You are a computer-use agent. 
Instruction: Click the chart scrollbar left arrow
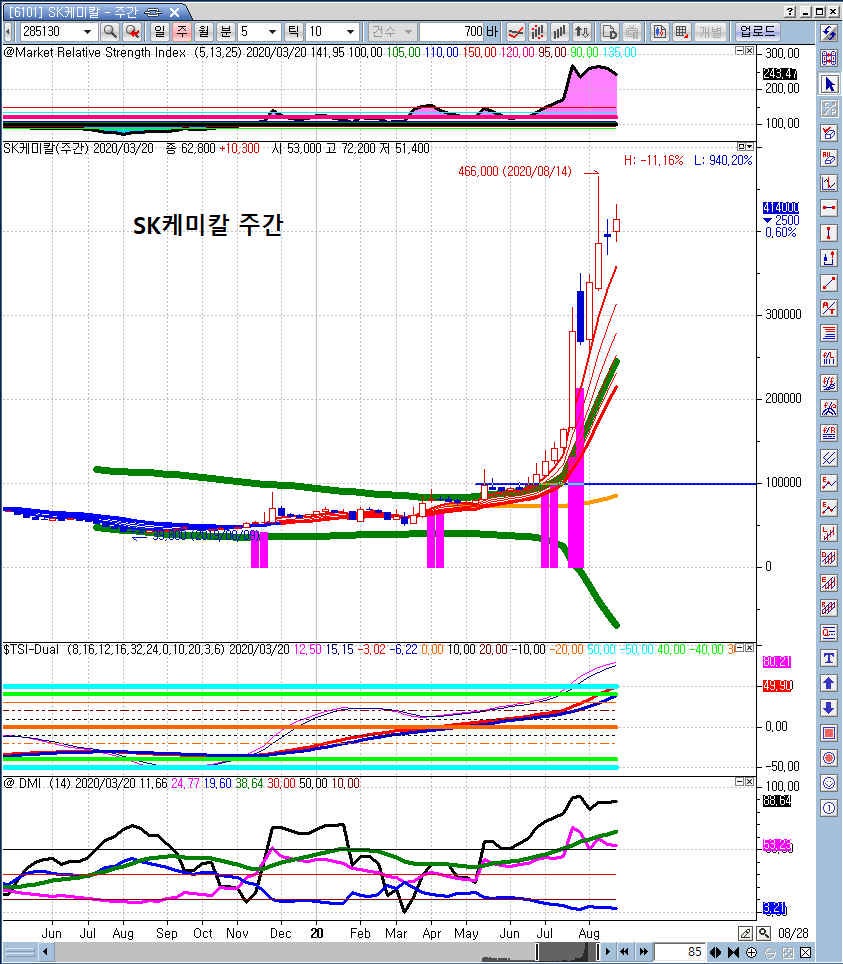(45, 952)
